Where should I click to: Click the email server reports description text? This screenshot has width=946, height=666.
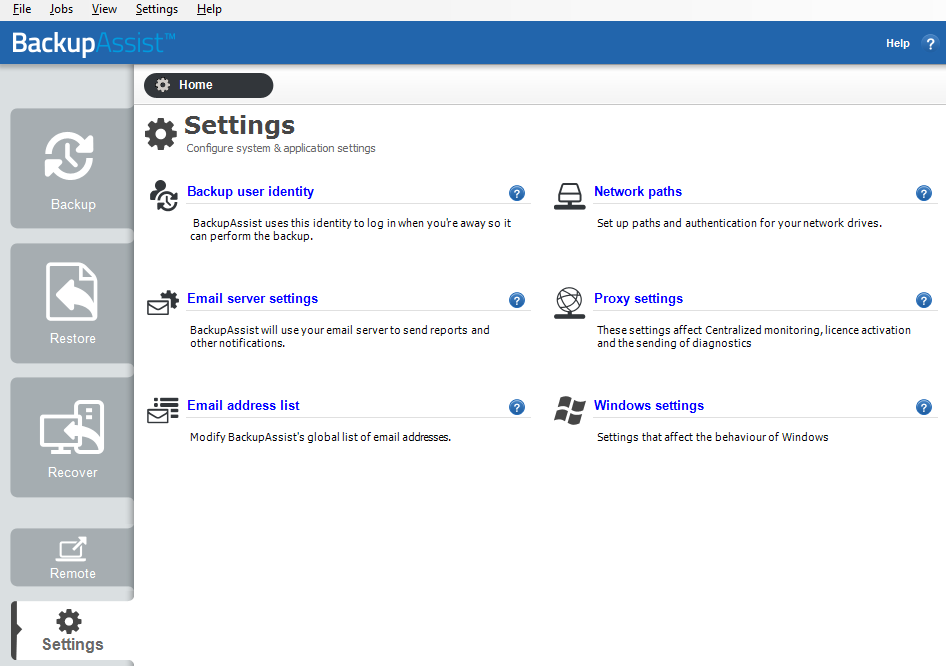pyautogui.click(x=340, y=337)
